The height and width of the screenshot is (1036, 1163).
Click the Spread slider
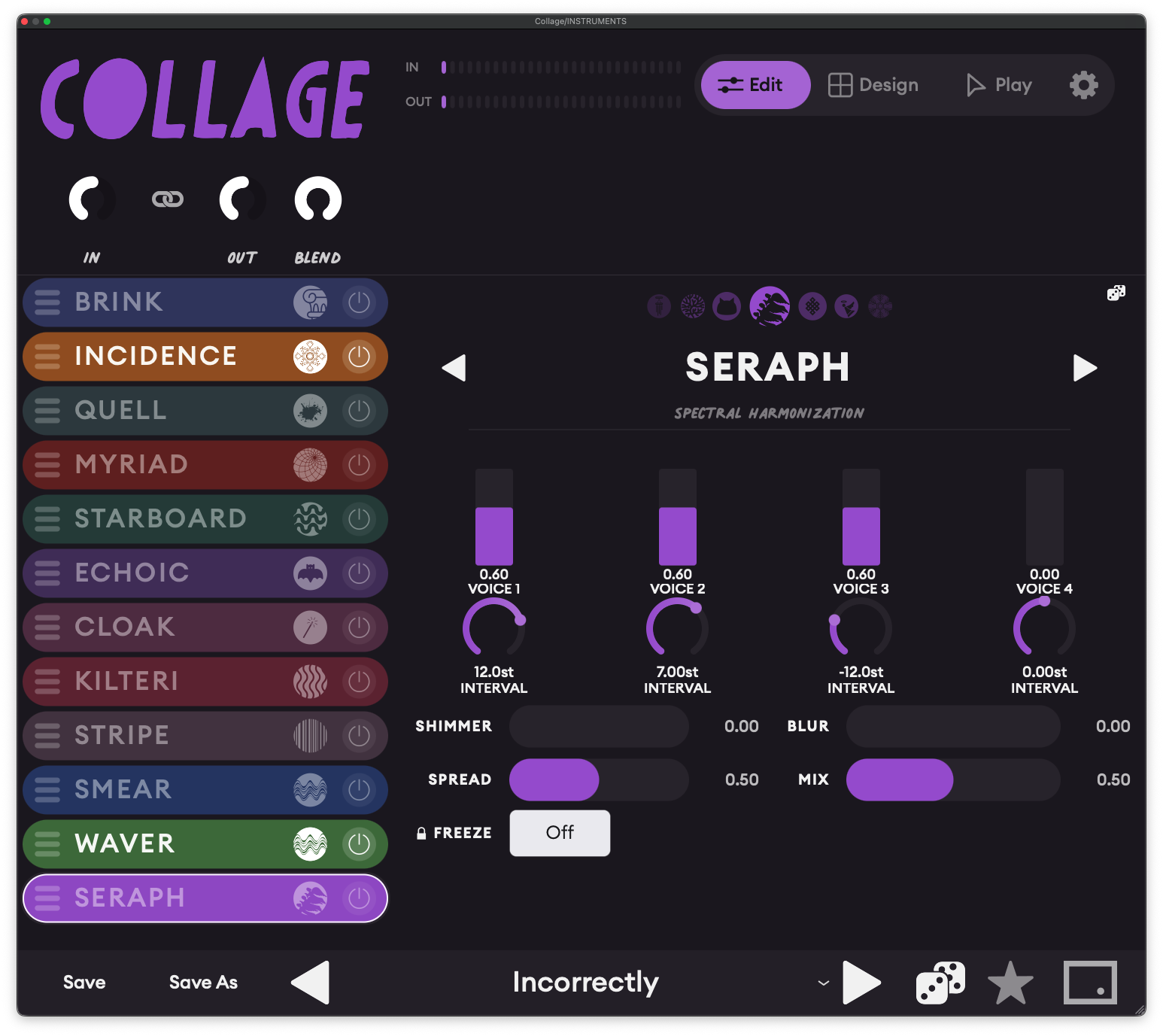599,779
